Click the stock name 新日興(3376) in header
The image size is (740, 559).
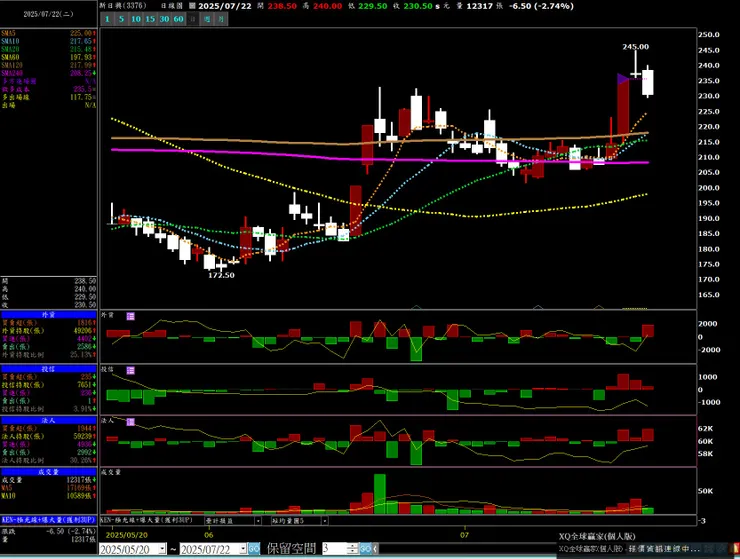pos(123,6)
